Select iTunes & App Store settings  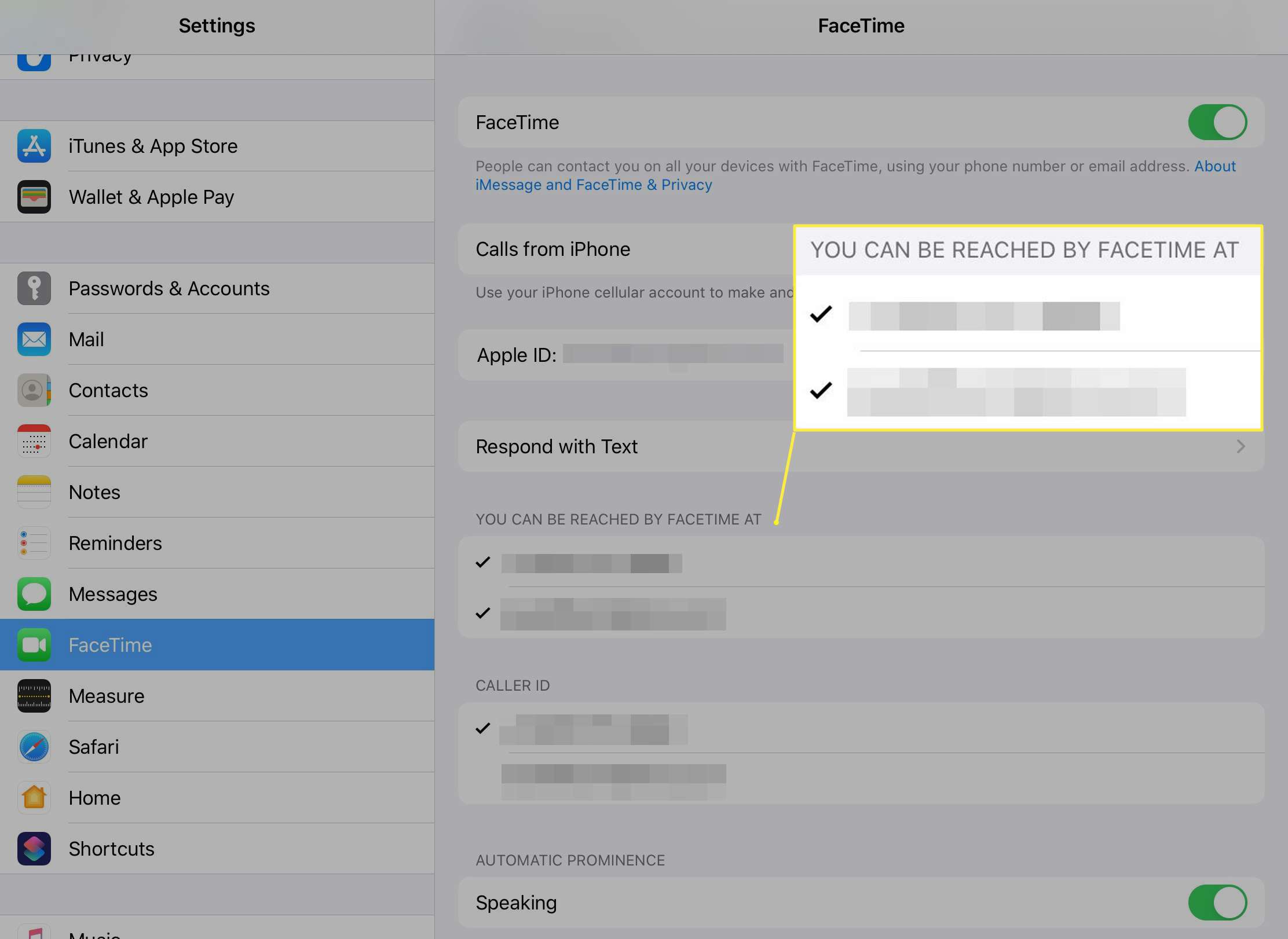click(x=217, y=146)
